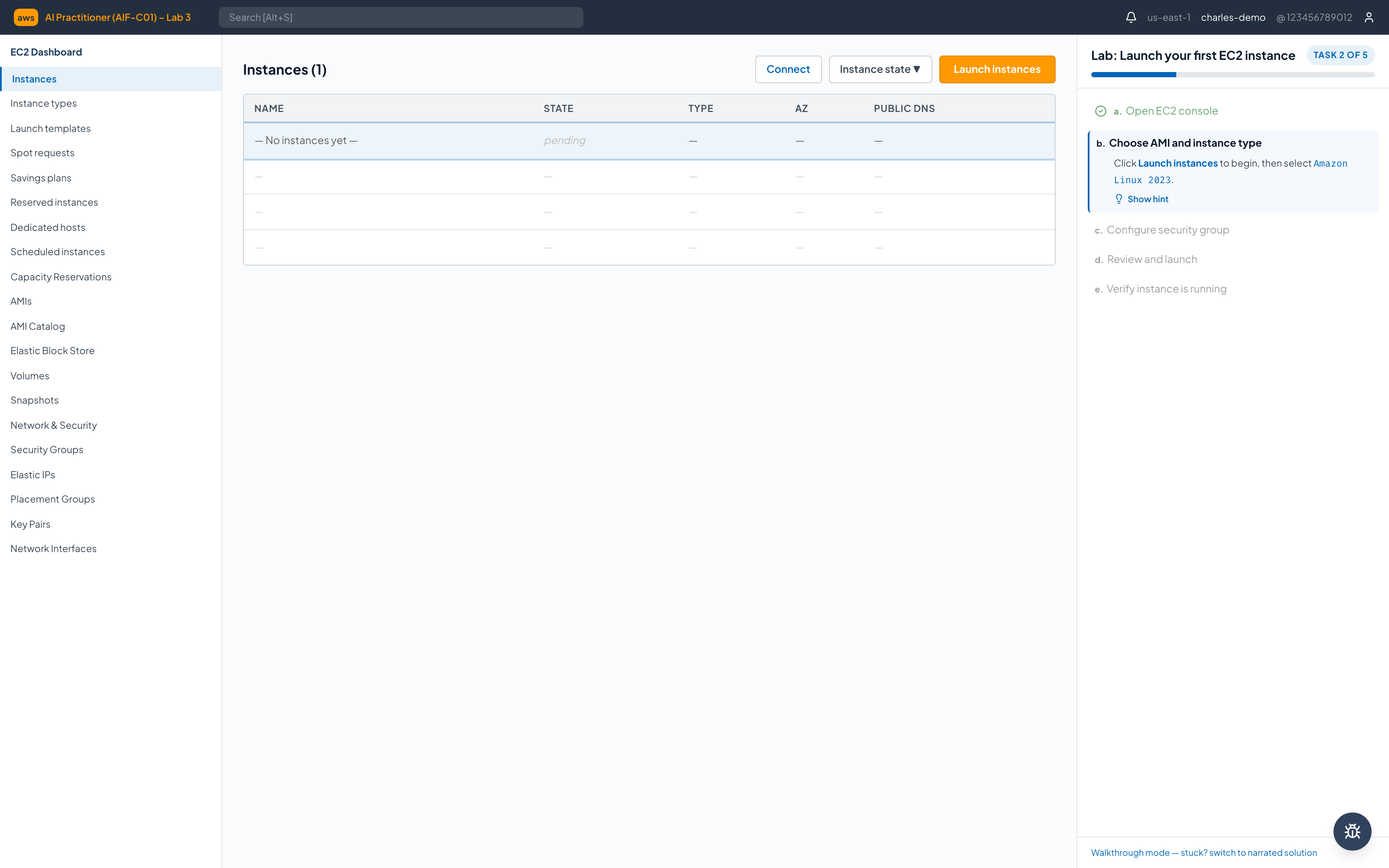This screenshot has width=1389, height=868.
Task: Click the Instances (1) heading
Action: pos(285,69)
